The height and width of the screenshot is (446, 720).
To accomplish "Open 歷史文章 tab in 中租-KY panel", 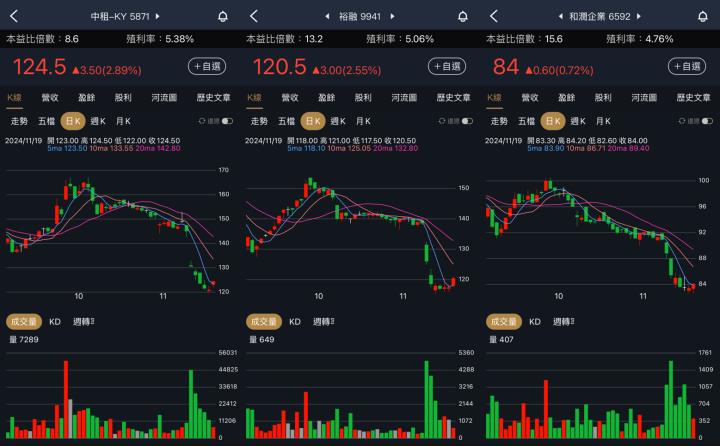I will [214, 97].
